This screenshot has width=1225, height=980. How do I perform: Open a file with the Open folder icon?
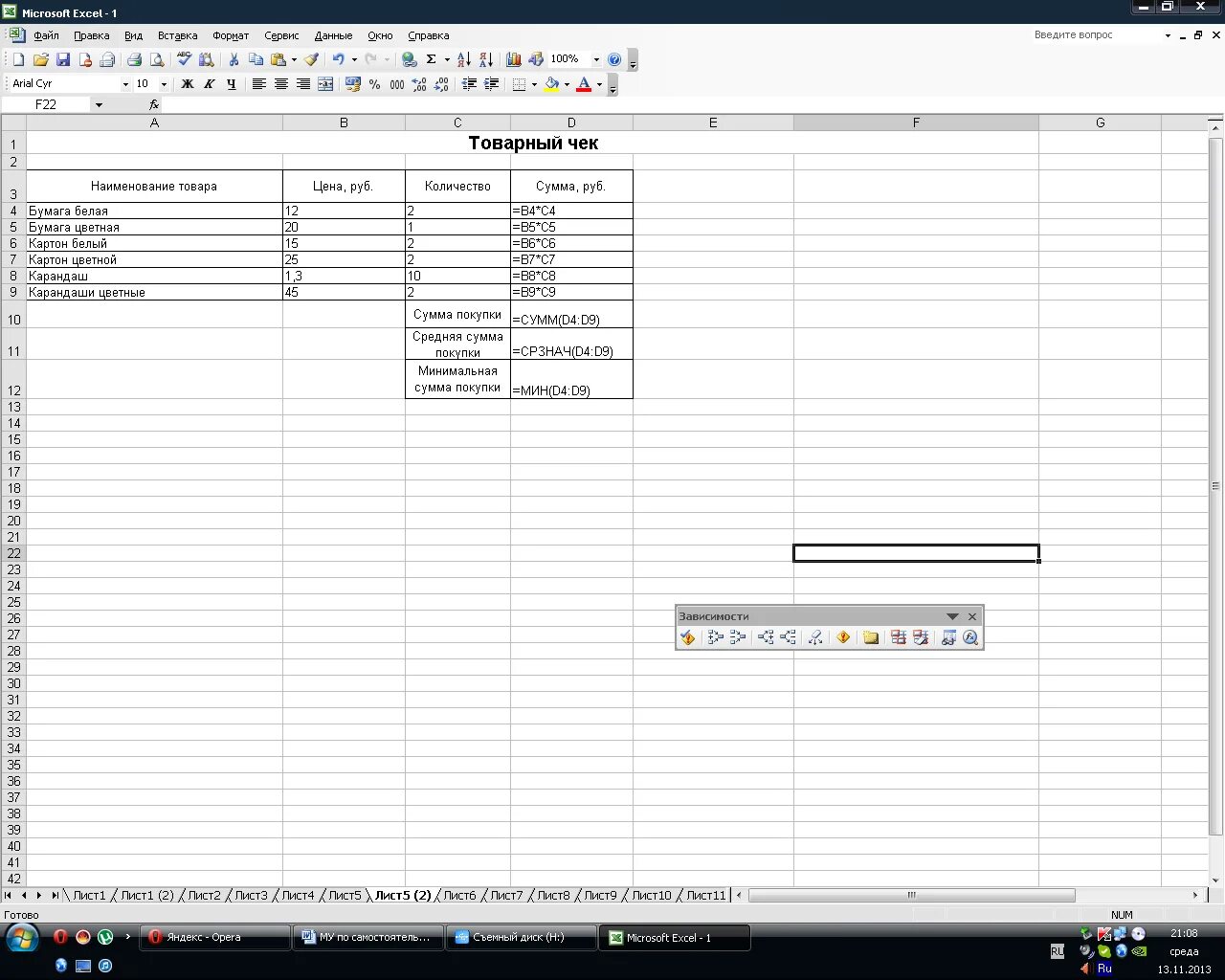click(41, 59)
